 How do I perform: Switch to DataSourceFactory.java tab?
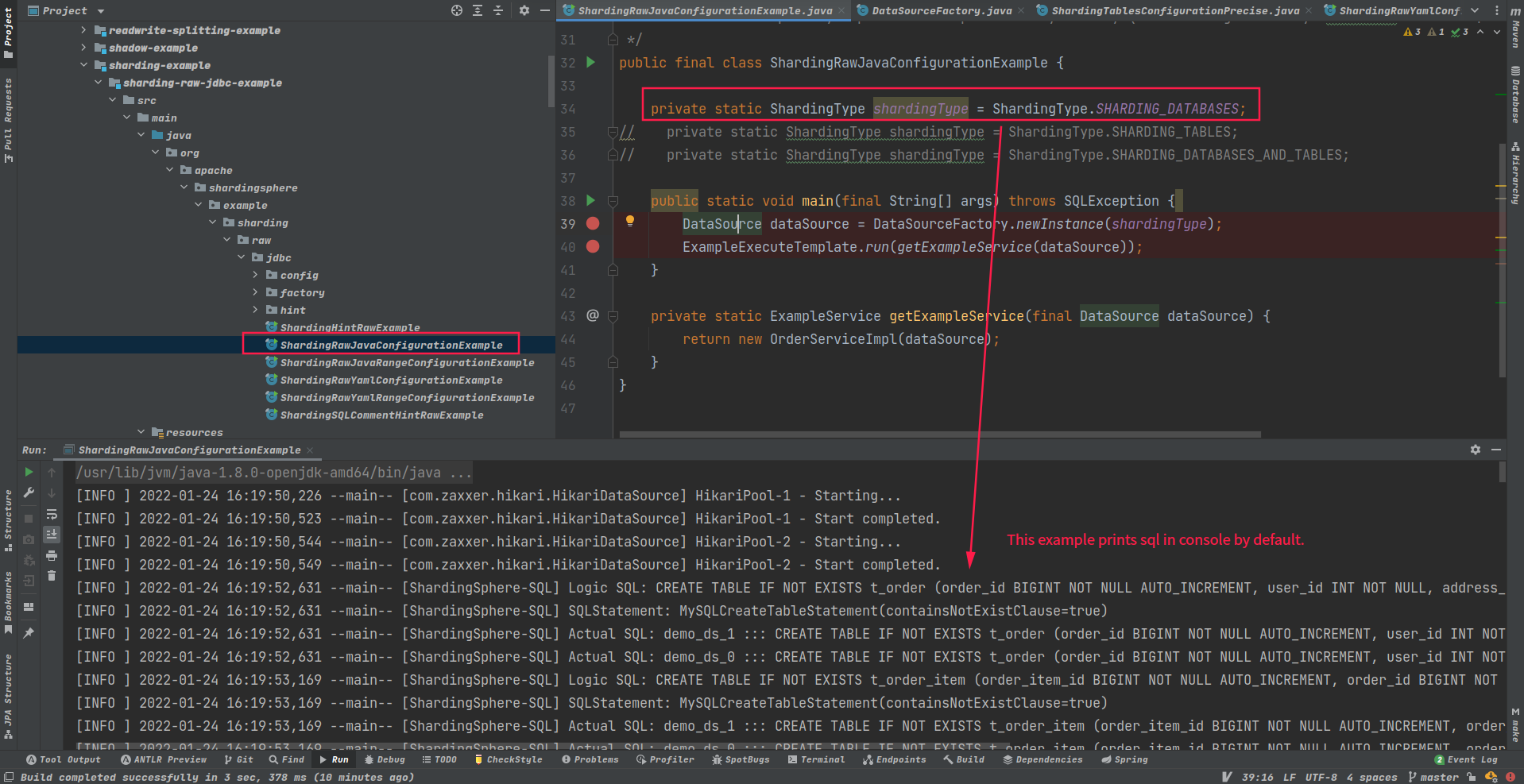941,10
